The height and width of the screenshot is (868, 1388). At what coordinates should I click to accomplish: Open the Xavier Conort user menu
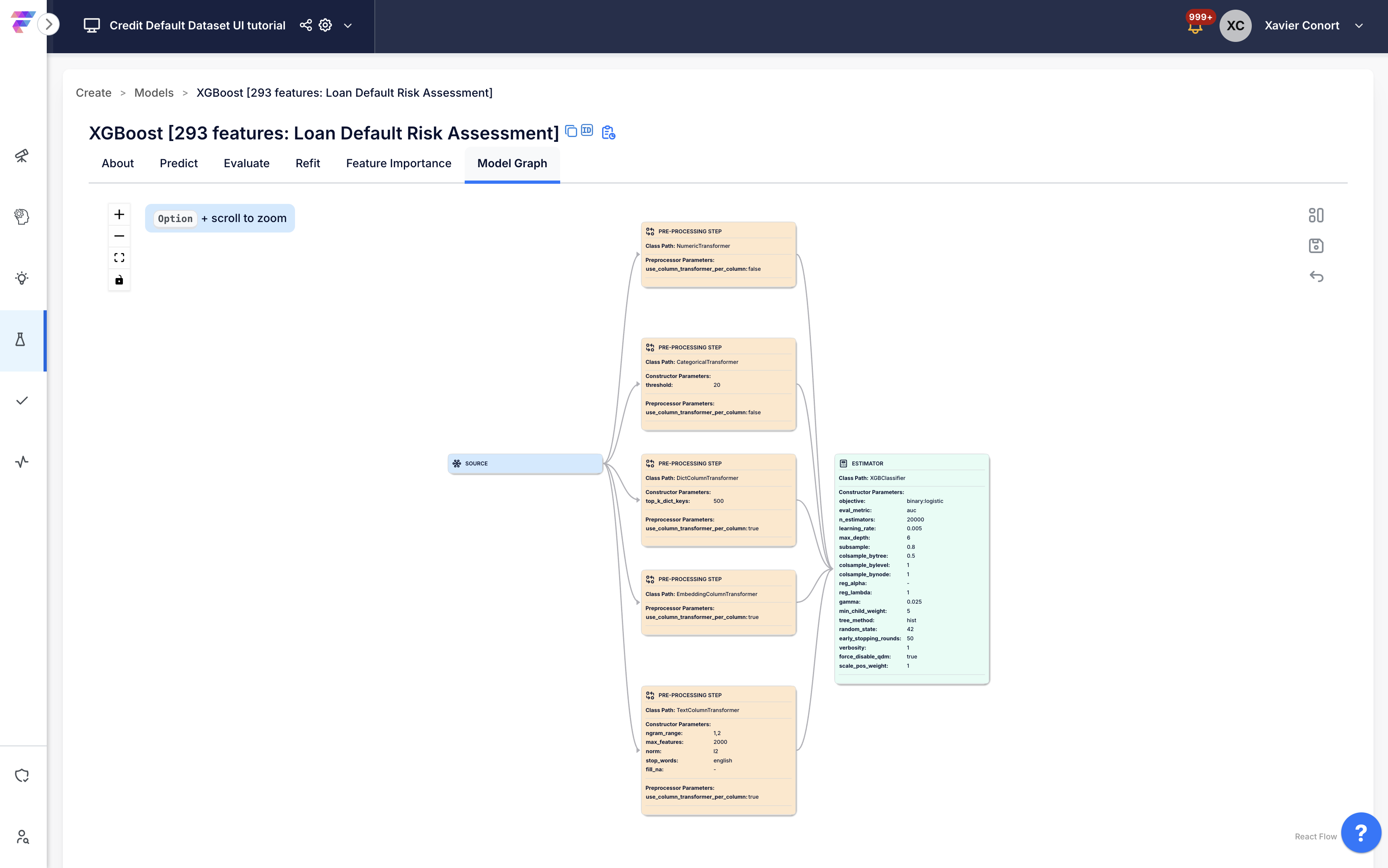(x=1303, y=26)
